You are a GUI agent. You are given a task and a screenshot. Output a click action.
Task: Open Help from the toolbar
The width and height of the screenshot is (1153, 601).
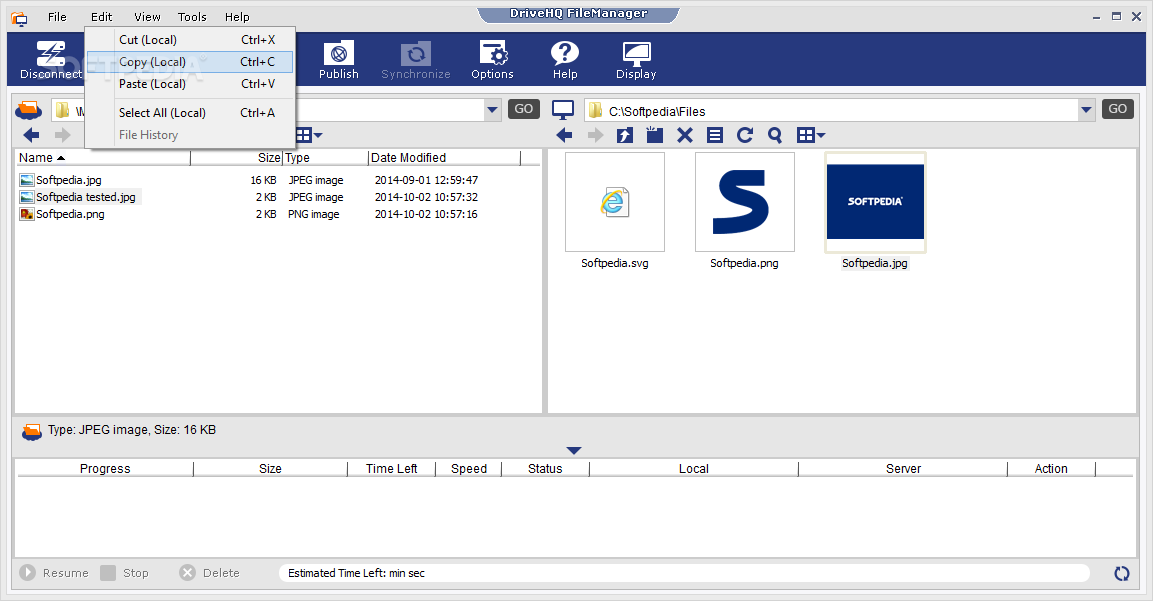565,60
